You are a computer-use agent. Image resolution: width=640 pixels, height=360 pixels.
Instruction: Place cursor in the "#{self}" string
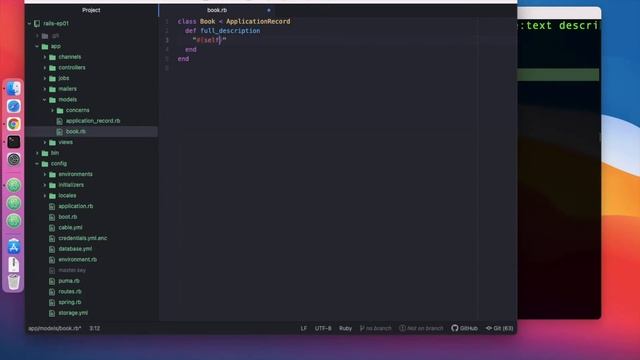click(209, 40)
